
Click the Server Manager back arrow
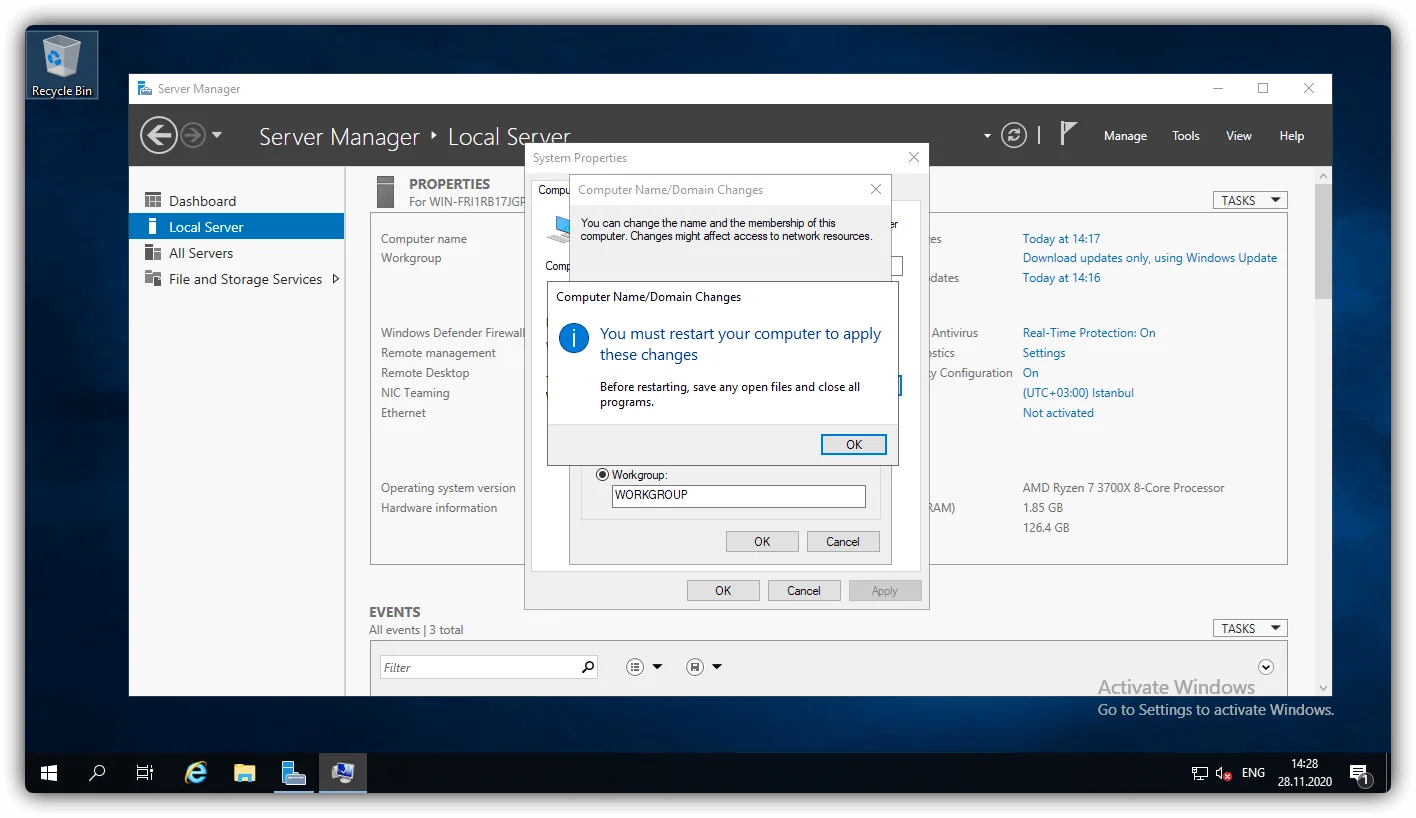[x=158, y=135]
